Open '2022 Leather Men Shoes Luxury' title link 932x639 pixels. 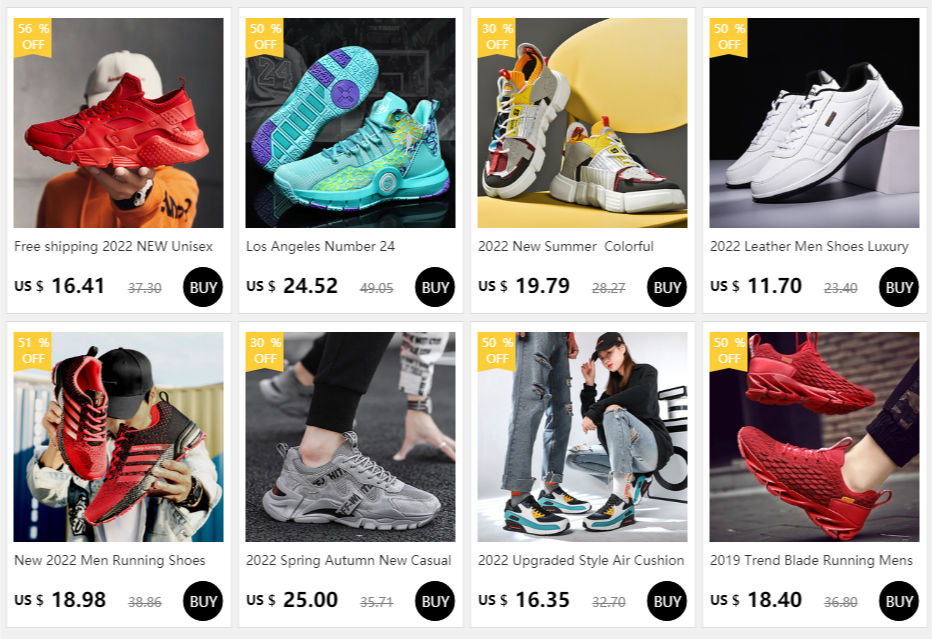(x=809, y=246)
